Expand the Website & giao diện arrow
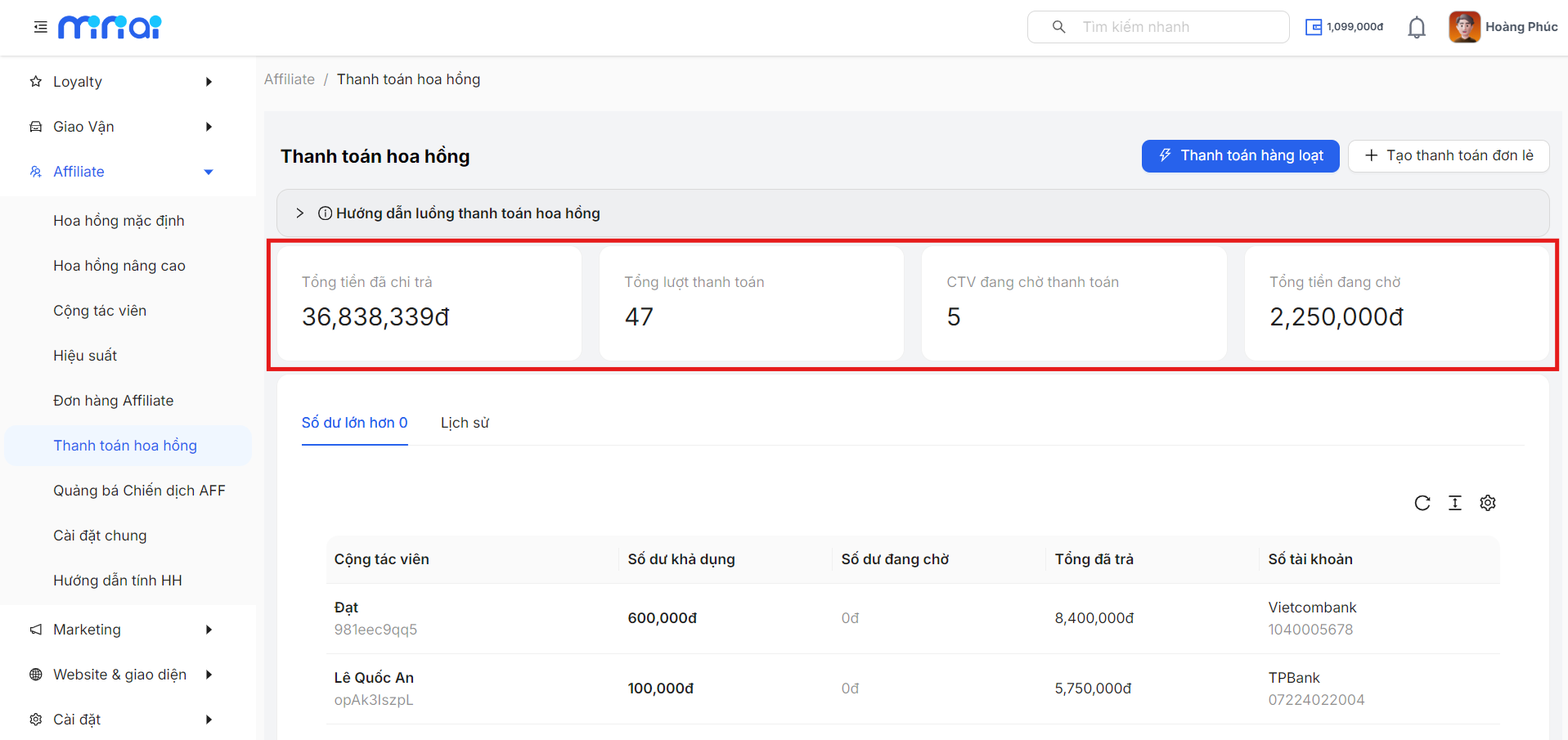The image size is (1568, 740). coord(209,675)
